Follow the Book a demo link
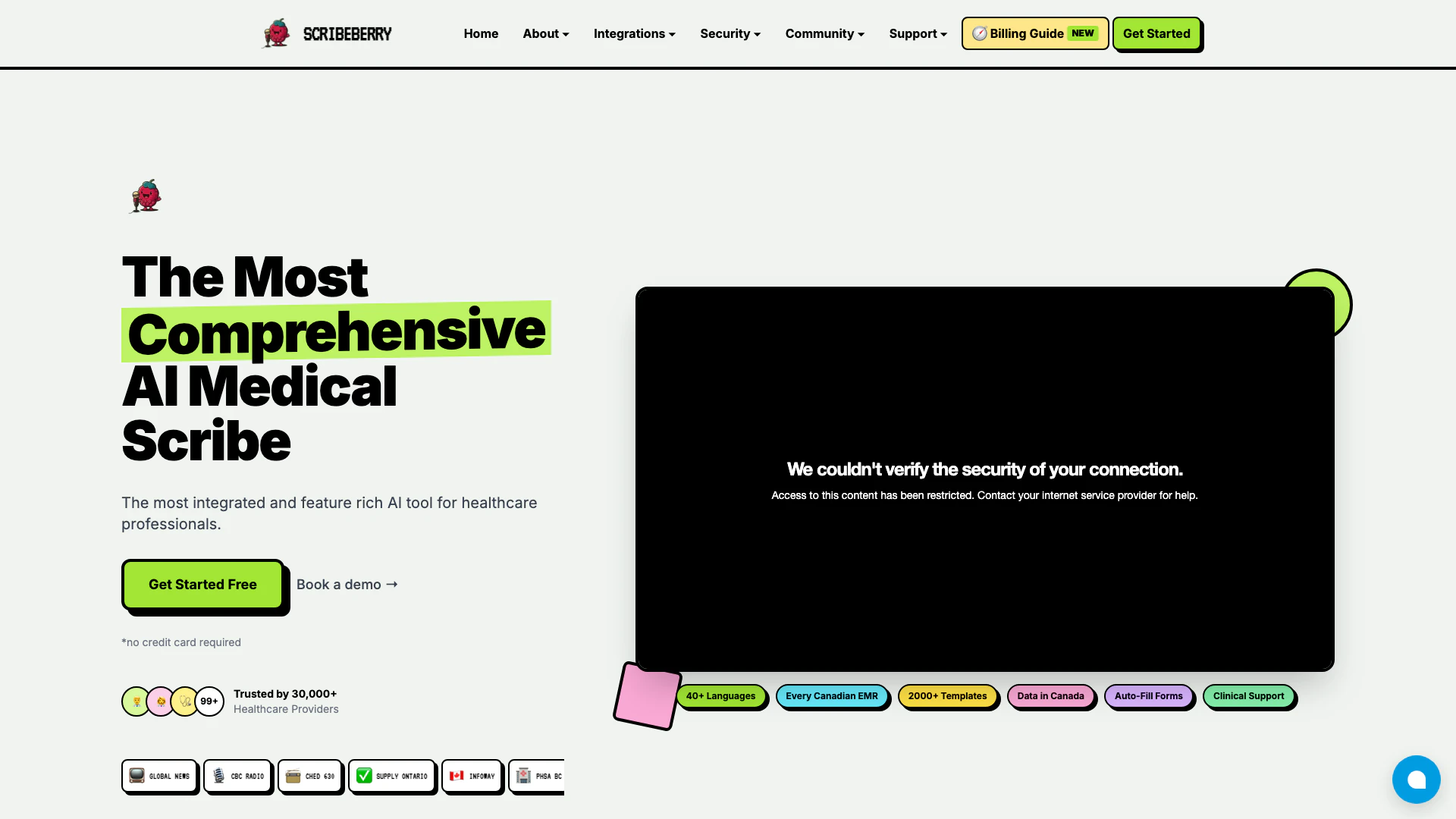1456x819 pixels. [x=347, y=584]
